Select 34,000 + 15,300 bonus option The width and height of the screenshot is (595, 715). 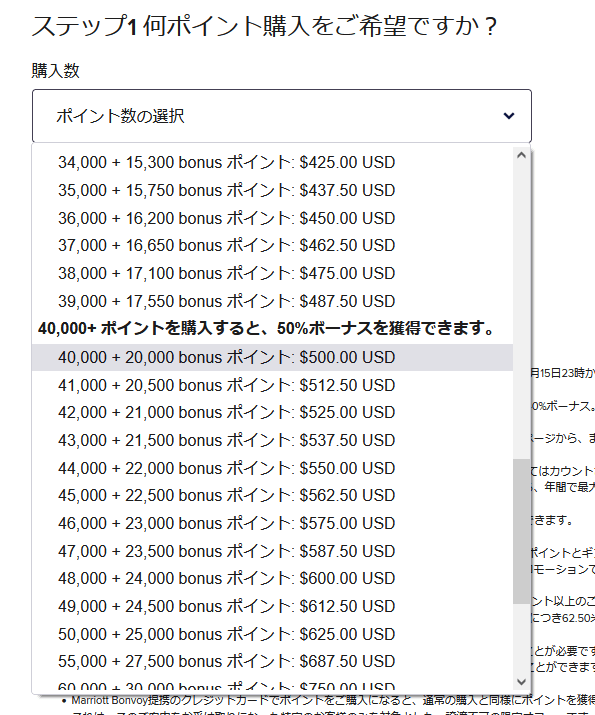pyautogui.click(x=272, y=162)
